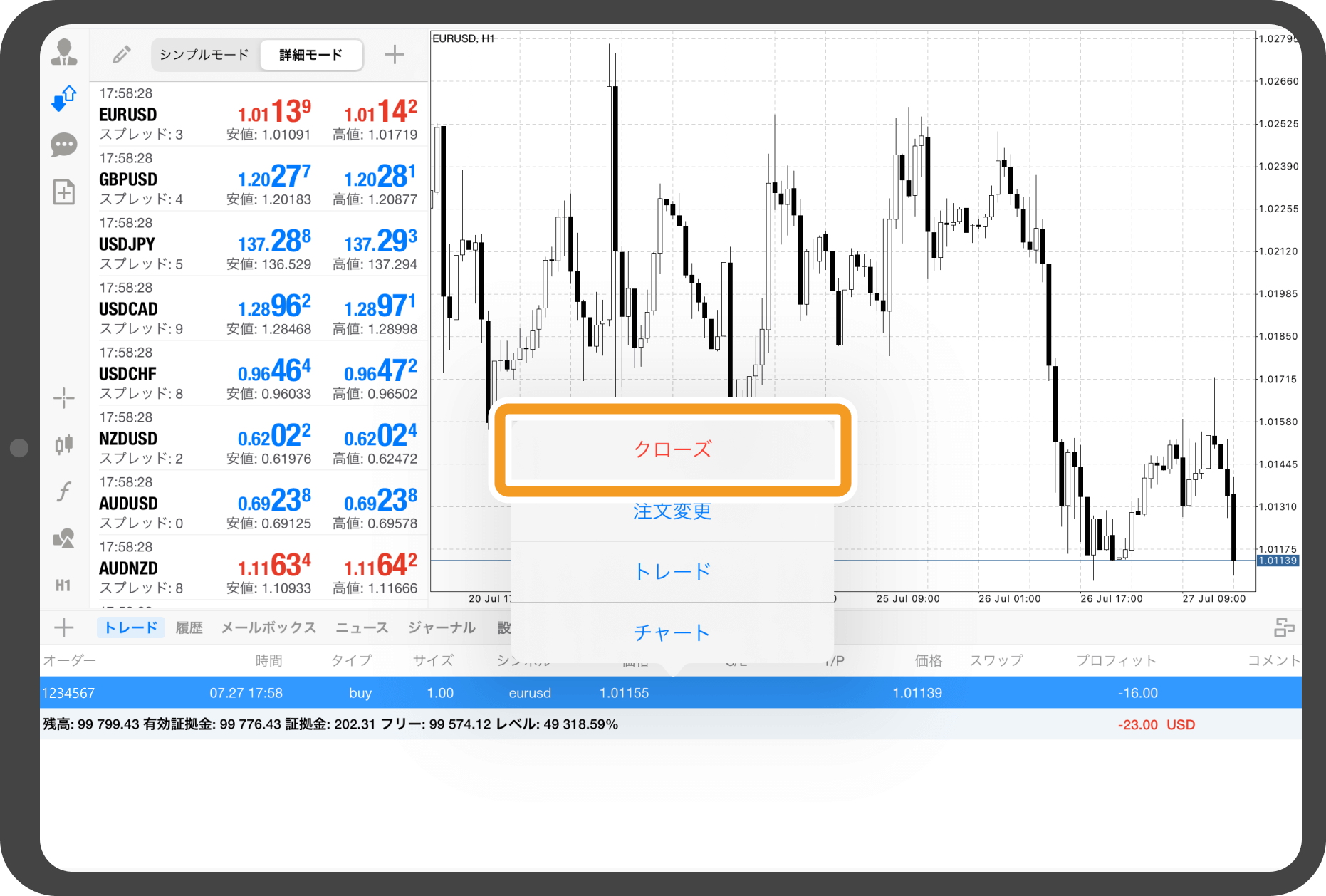Select the NZDUSD quote row
Viewport: 1326px width, 896px height.
tap(259, 438)
